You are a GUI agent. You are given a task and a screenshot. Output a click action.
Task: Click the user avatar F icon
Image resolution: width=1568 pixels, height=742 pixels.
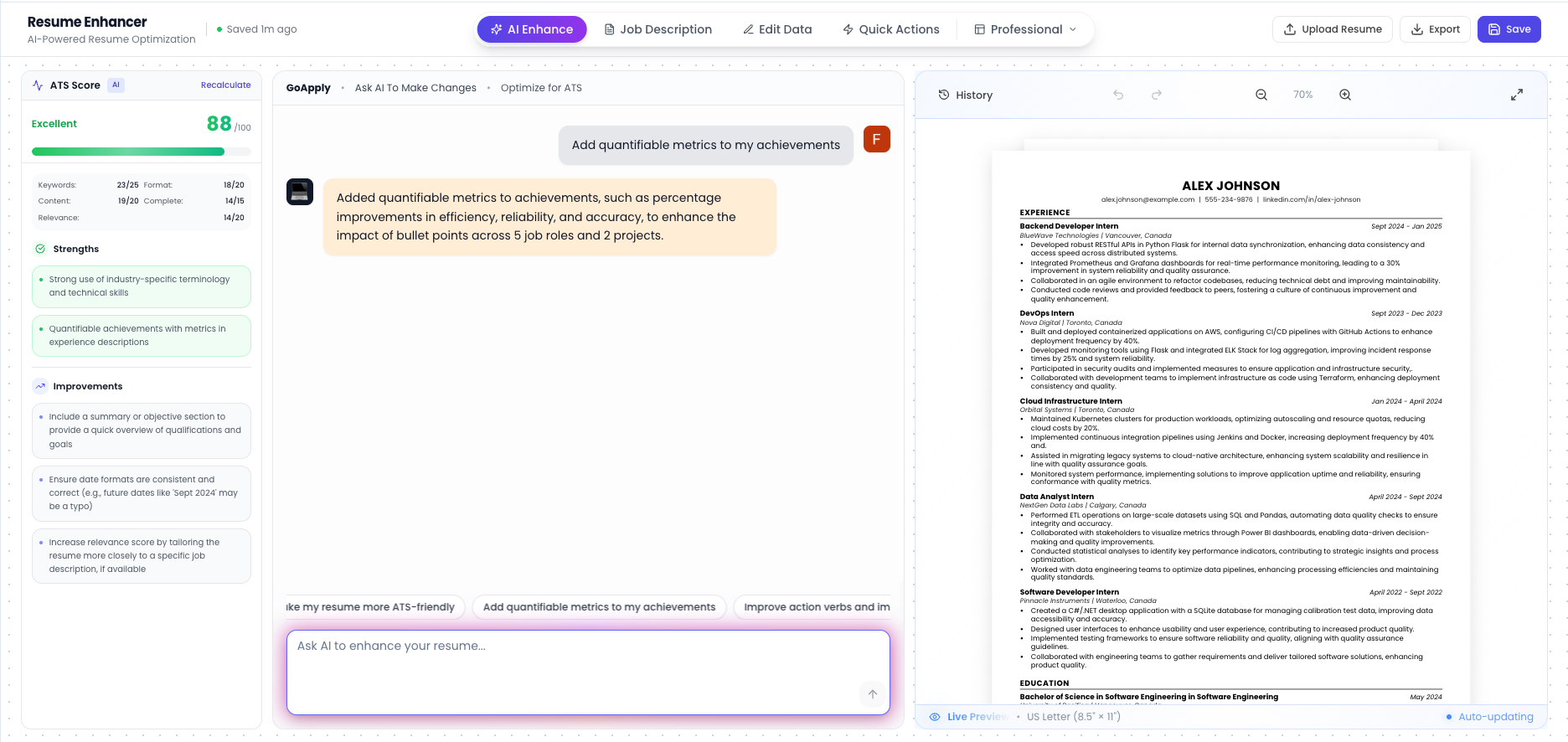876,139
